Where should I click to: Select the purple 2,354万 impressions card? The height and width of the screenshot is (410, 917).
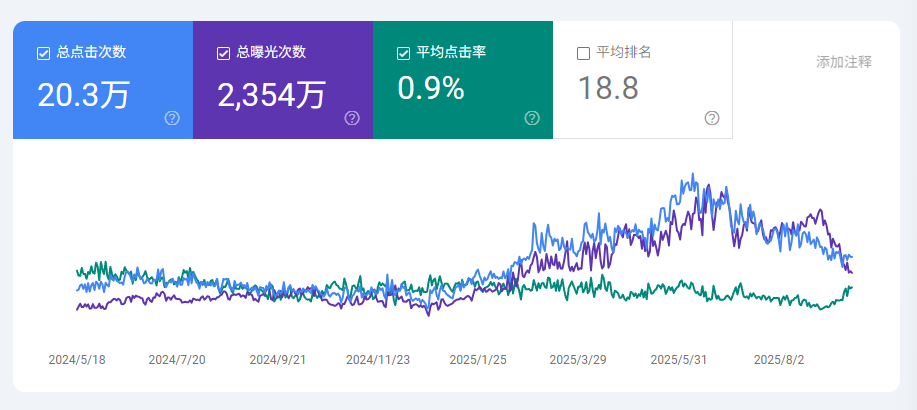[283, 80]
